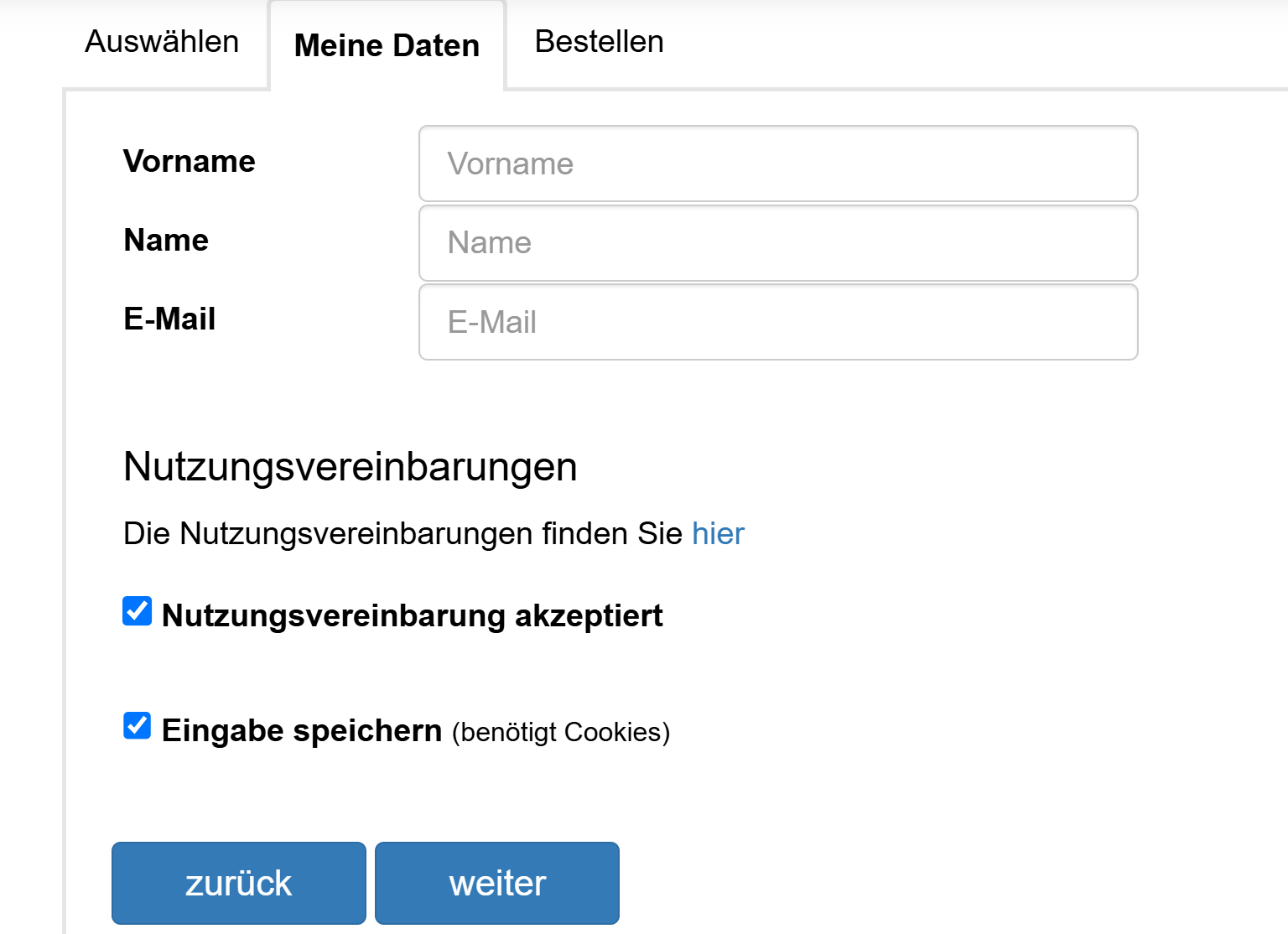This screenshot has width=1288, height=934.
Task: Switch to the Auswählen tab
Action: (162, 42)
